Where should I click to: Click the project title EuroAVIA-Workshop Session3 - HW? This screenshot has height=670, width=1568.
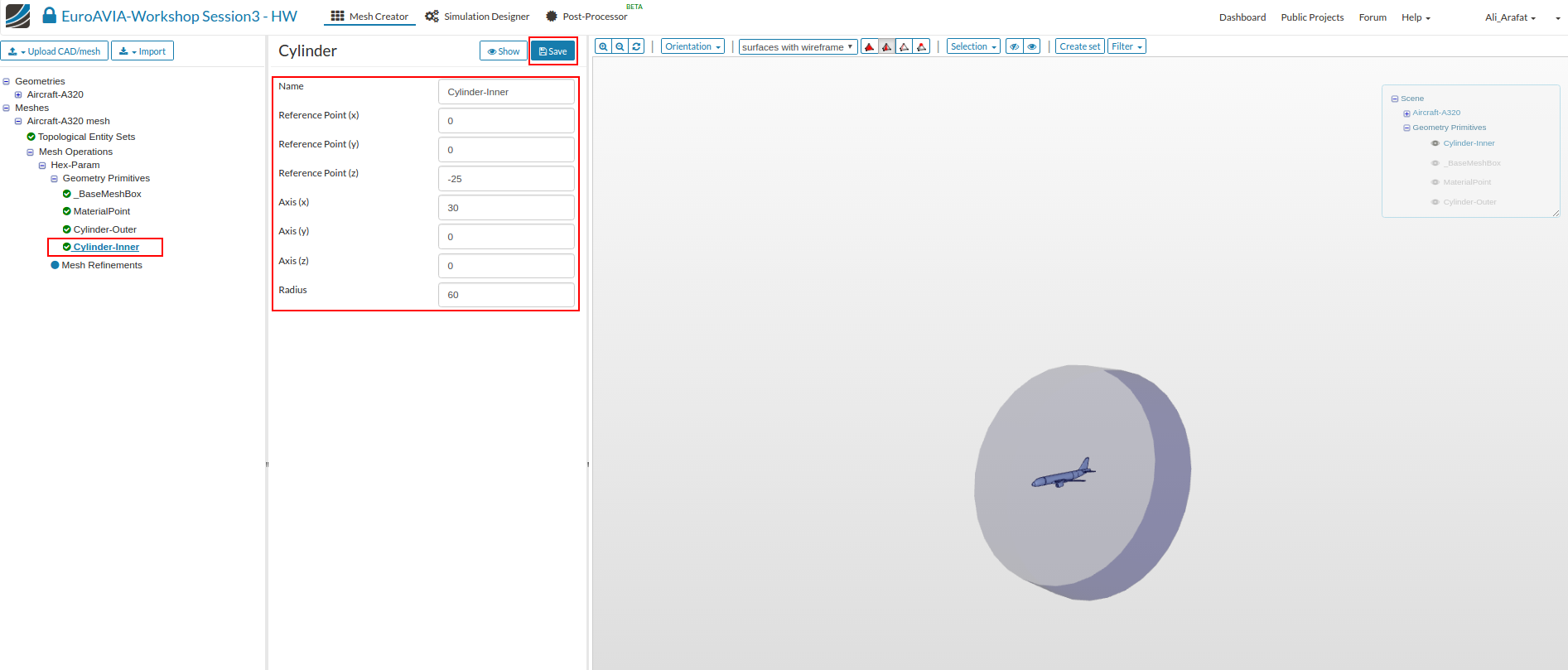coord(179,16)
